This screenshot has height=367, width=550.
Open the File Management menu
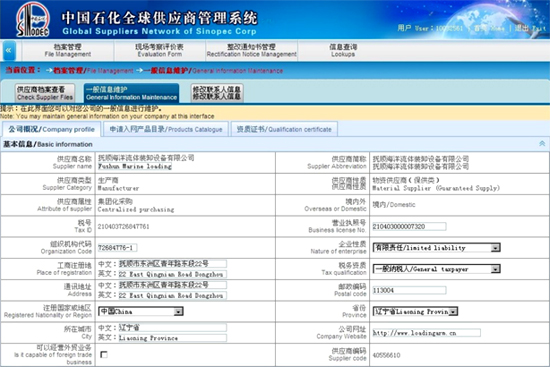point(68,51)
